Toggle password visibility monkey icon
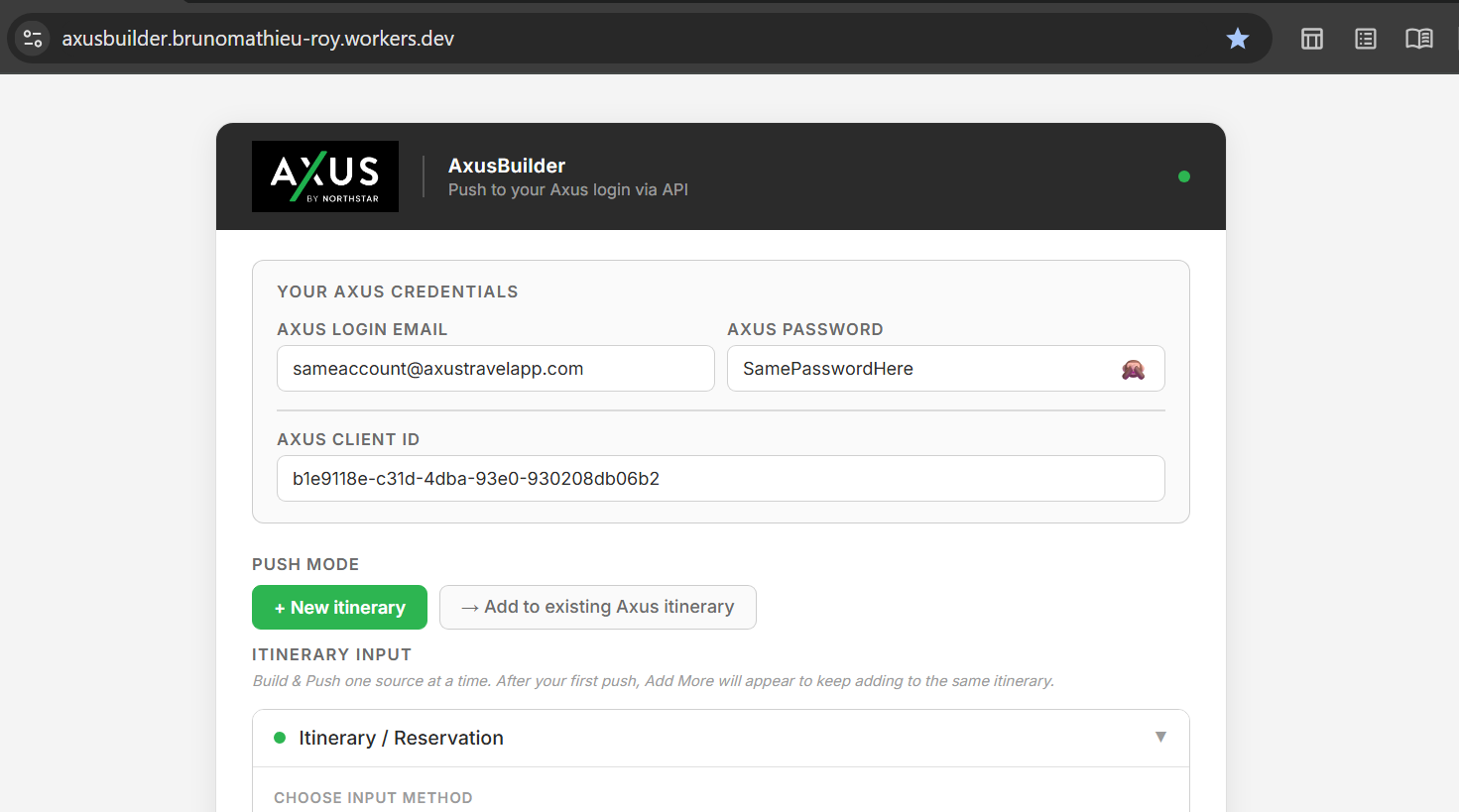This screenshot has width=1459, height=812. click(x=1133, y=370)
